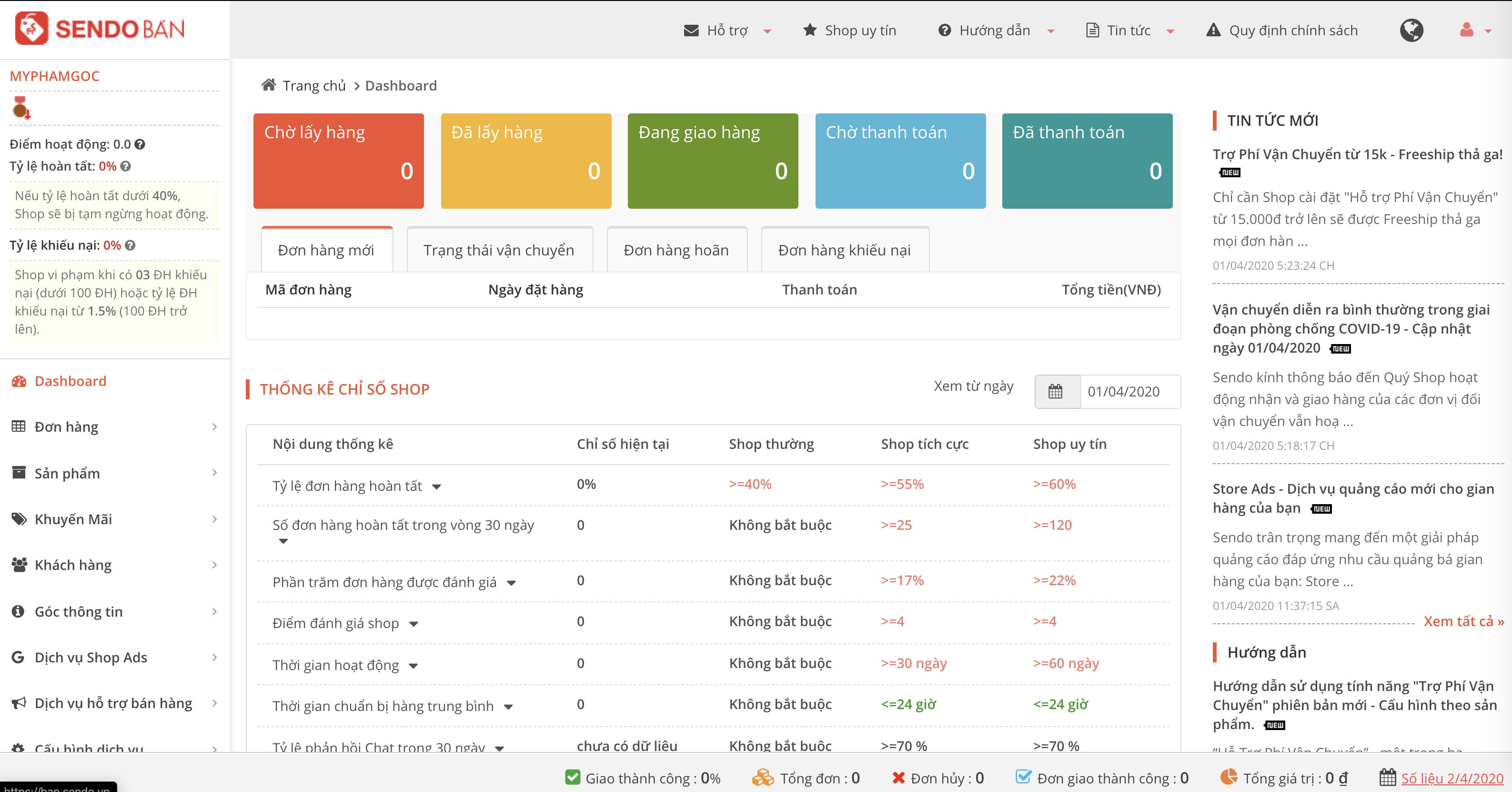Image resolution: width=1512 pixels, height=792 pixels.
Task: Click the home icon in breadcrumb
Action: pyautogui.click(x=269, y=85)
